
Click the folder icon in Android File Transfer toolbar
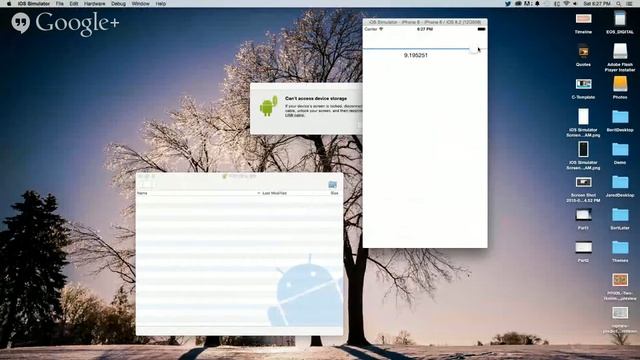333,184
